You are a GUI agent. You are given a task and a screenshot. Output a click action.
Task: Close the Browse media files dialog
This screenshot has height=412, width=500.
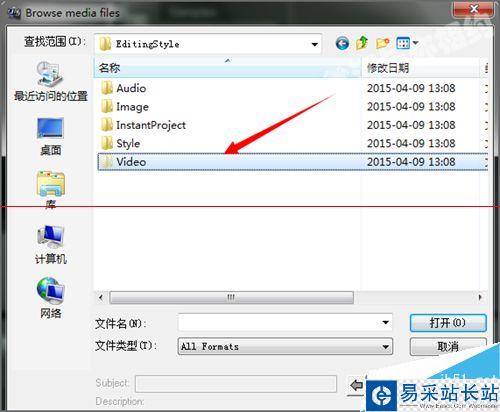(473, 9)
